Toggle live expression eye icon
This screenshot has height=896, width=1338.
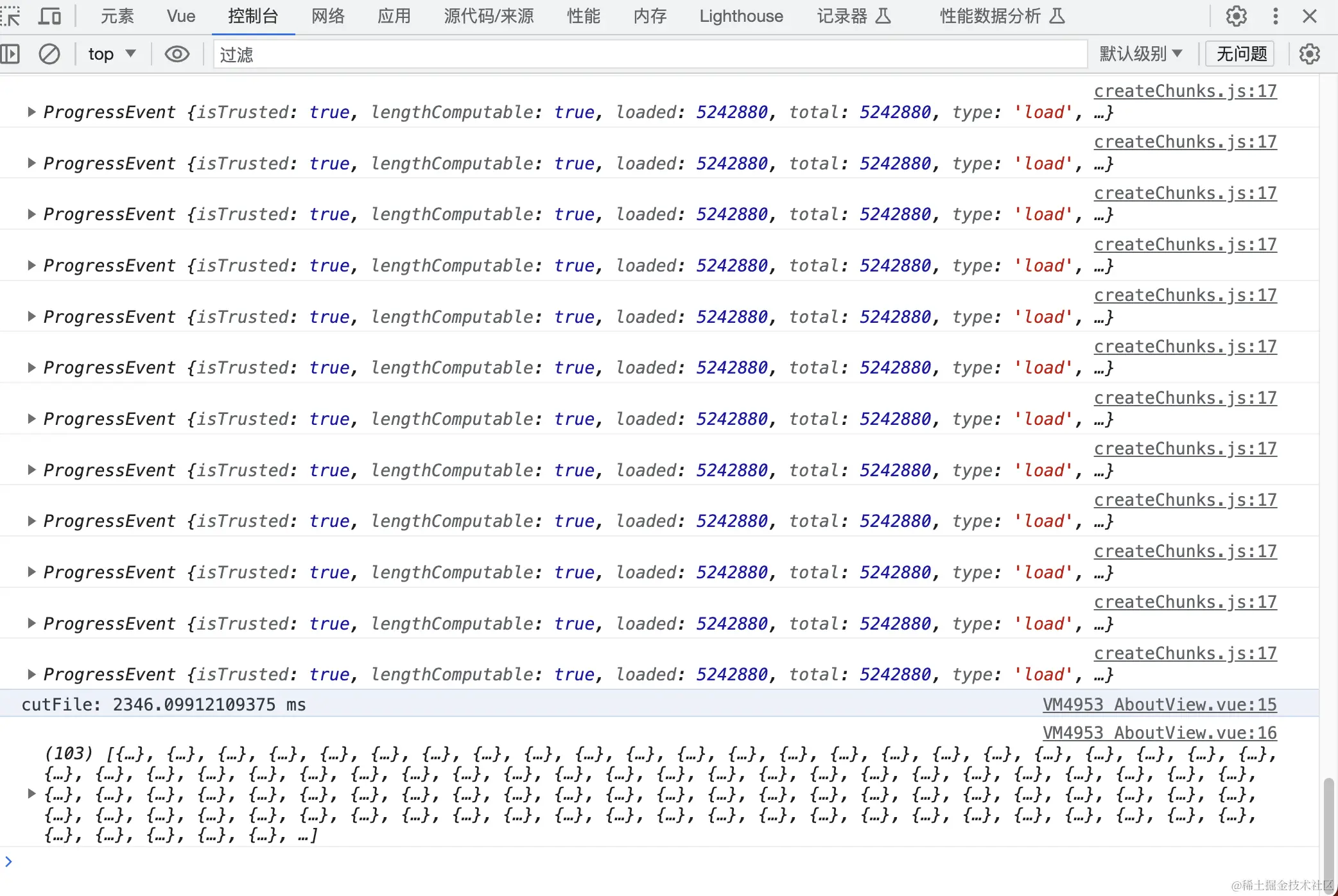pos(177,54)
